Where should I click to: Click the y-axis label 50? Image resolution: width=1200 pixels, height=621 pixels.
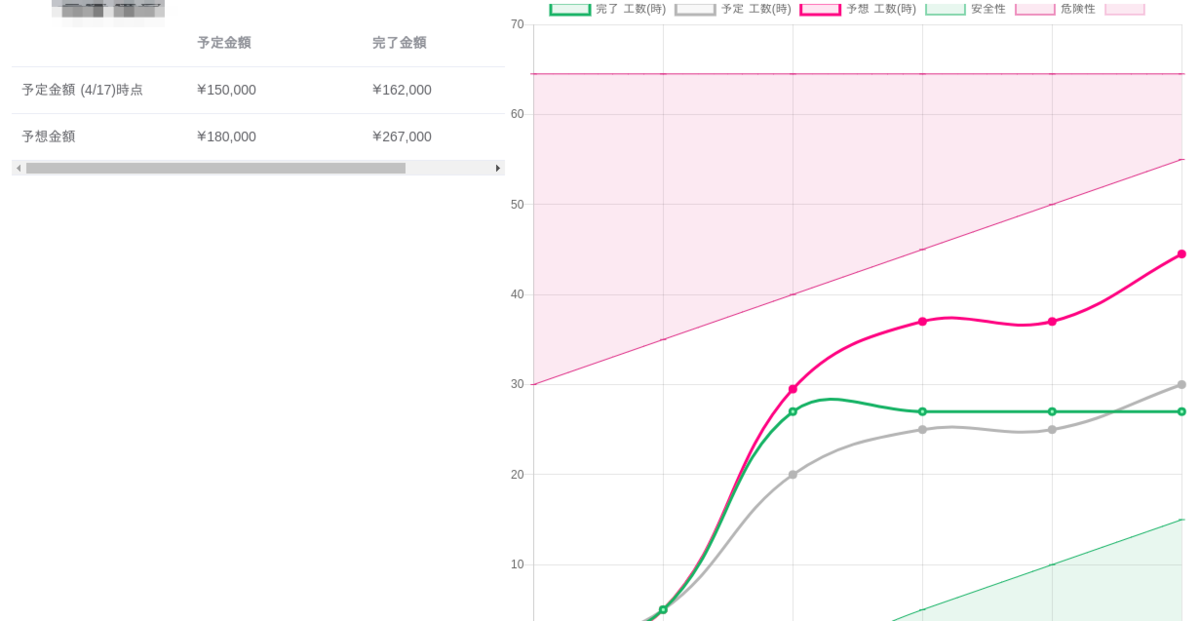(x=517, y=204)
